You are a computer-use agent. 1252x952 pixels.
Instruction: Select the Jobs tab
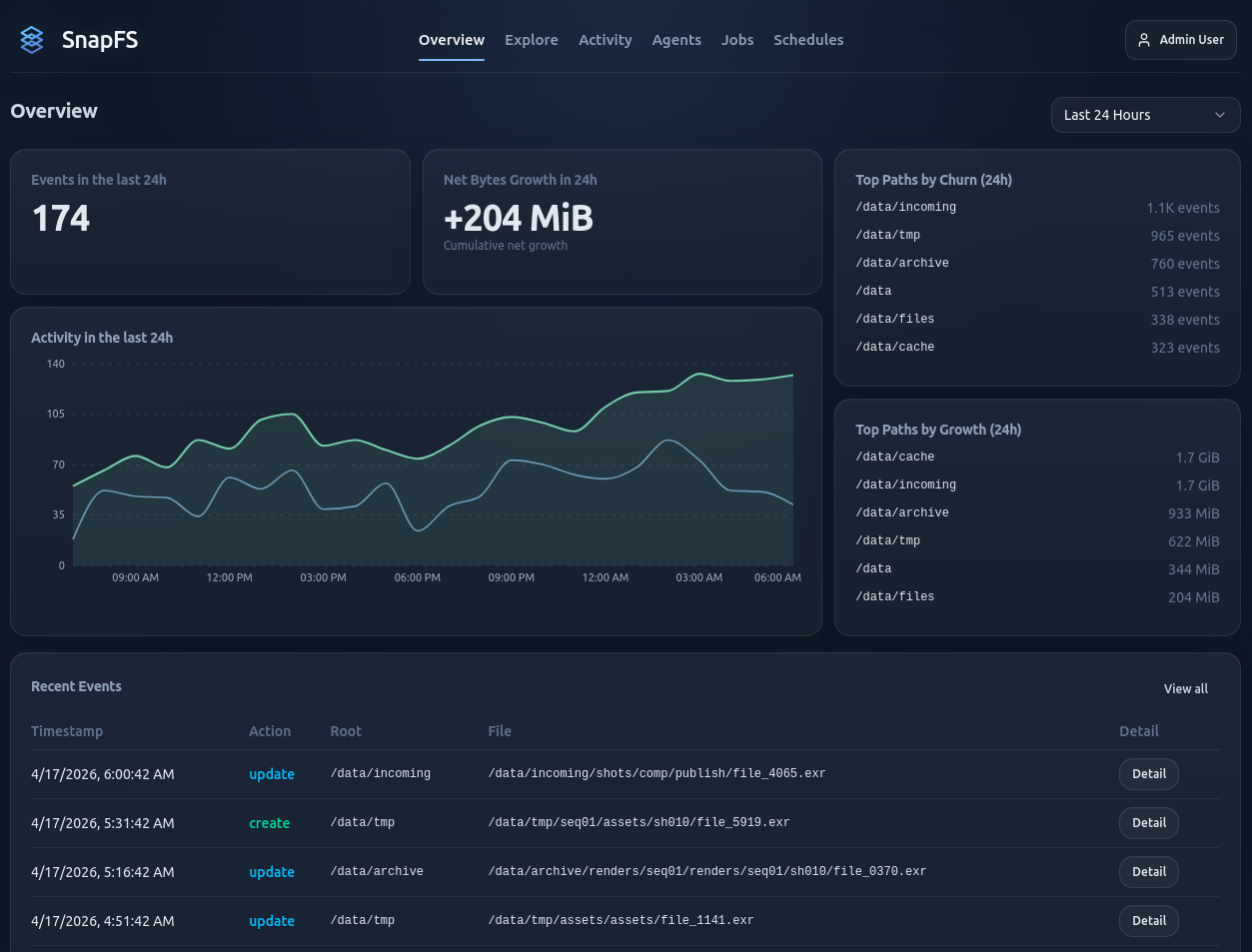coord(737,40)
